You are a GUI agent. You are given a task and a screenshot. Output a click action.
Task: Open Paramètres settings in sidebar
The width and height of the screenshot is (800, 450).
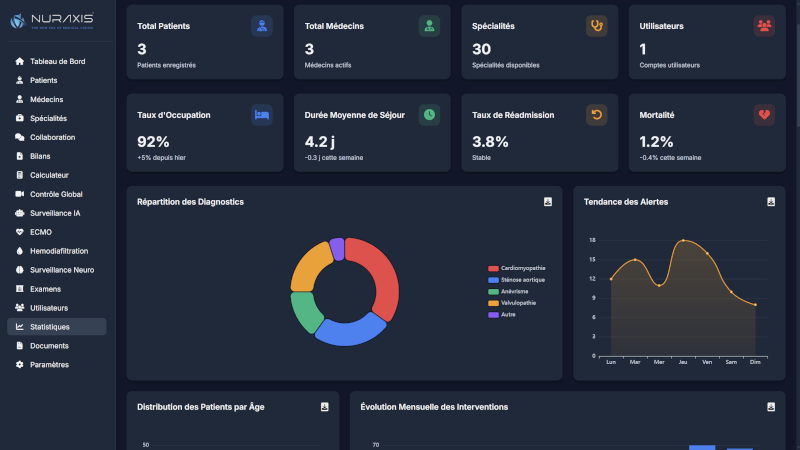pos(49,364)
